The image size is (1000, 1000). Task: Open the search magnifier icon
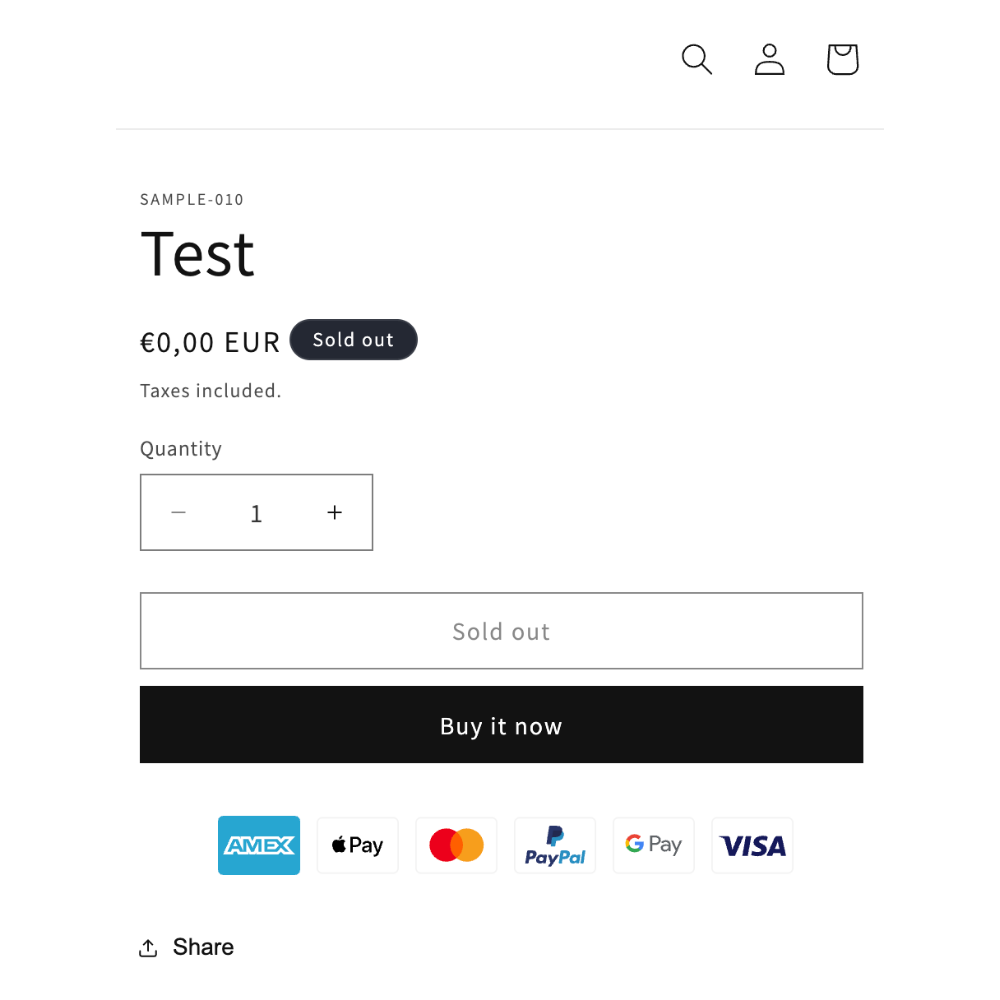point(696,59)
